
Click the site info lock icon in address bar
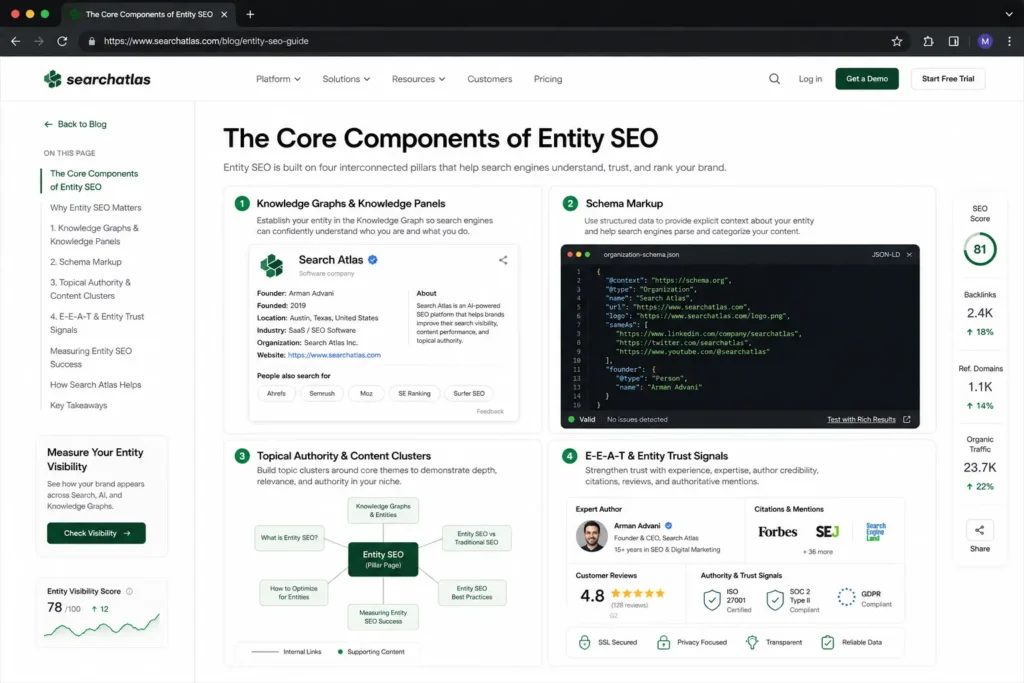(x=91, y=41)
